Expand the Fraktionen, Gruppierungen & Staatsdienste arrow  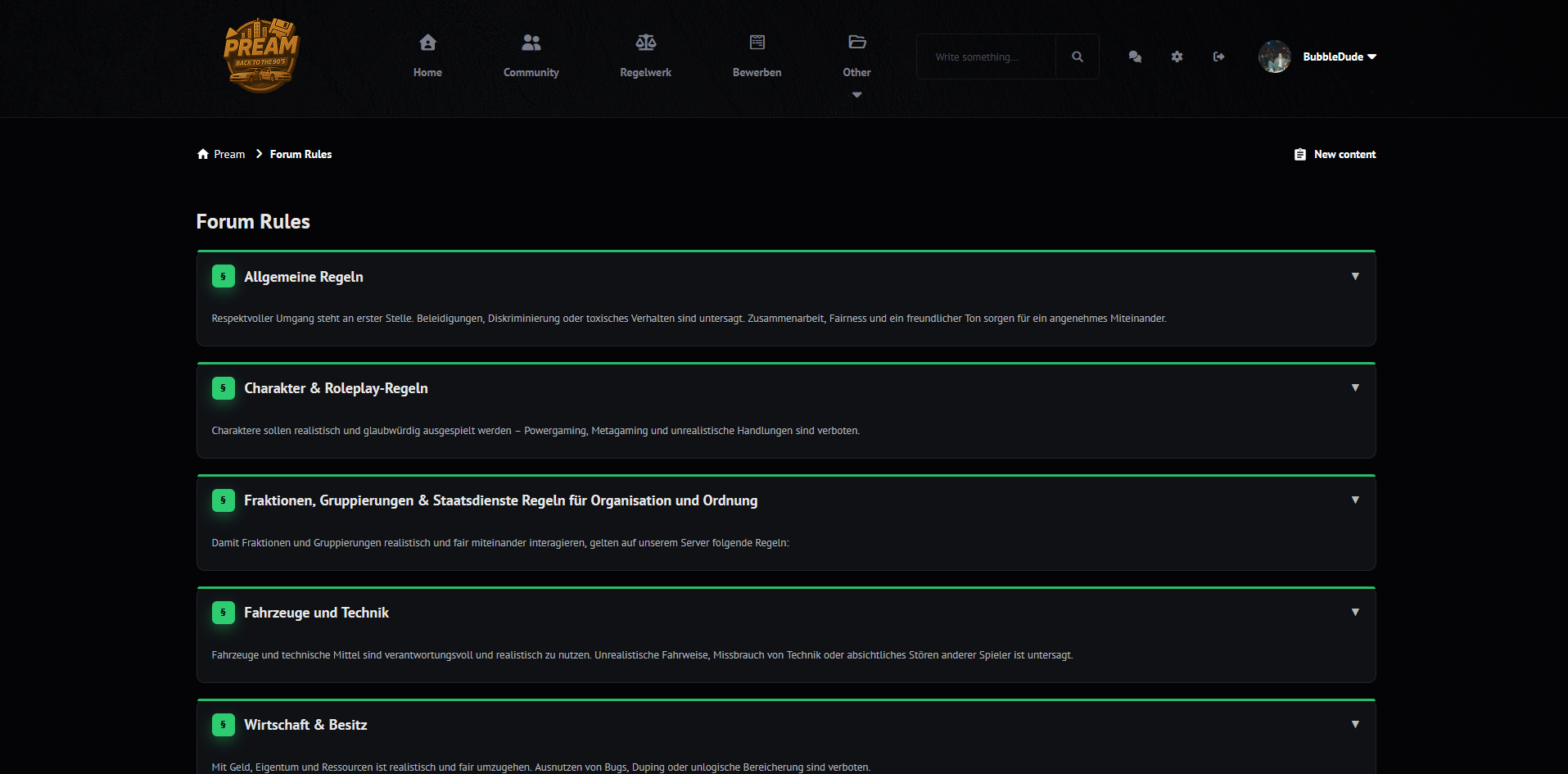pyautogui.click(x=1355, y=500)
